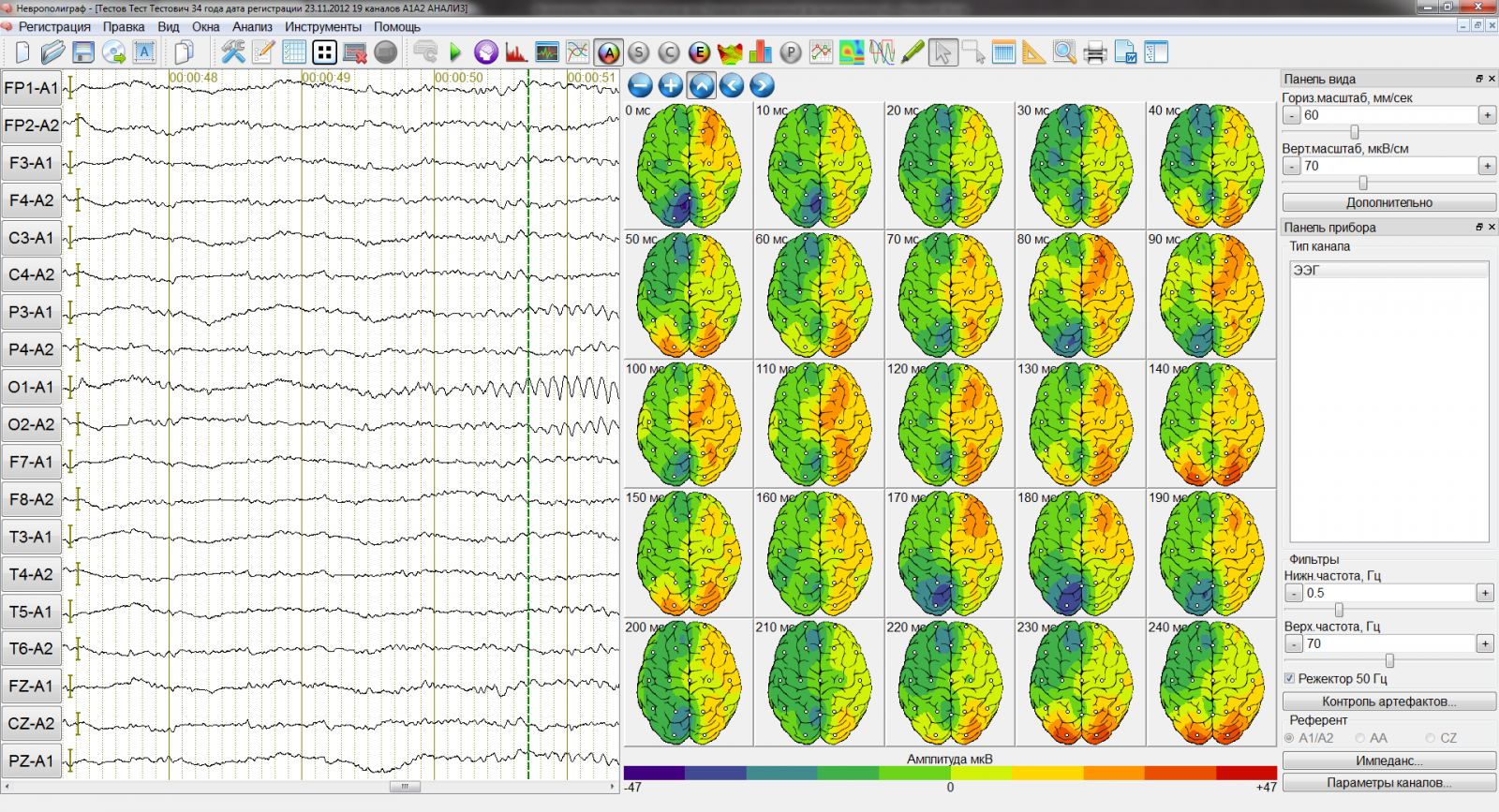The image size is (1499, 812).
Task: Click the Верх.частота slider handle
Action: [1389, 660]
